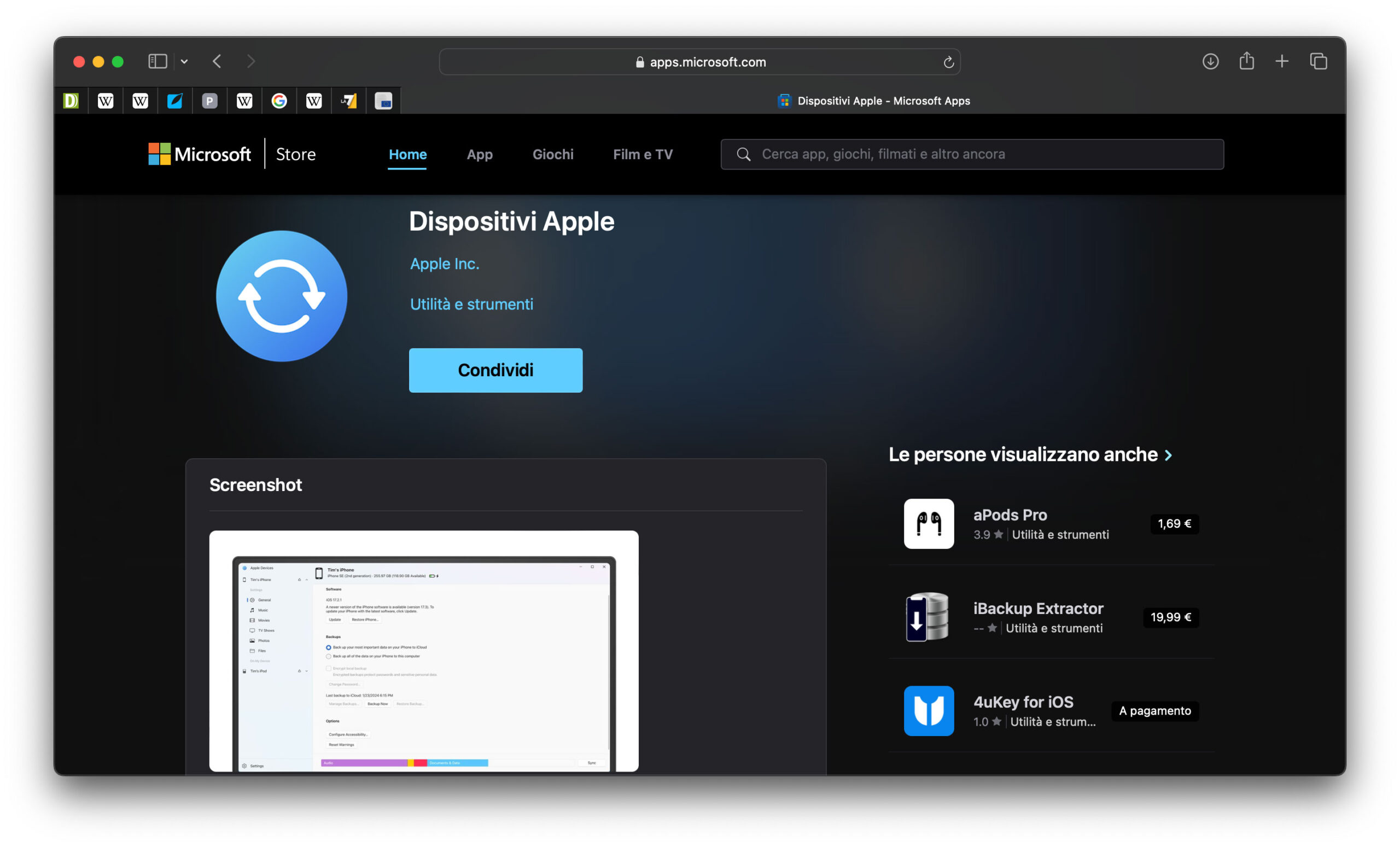Click the Safari sidebar toggle icon
Screen dimensions: 1400x847
[157, 61]
